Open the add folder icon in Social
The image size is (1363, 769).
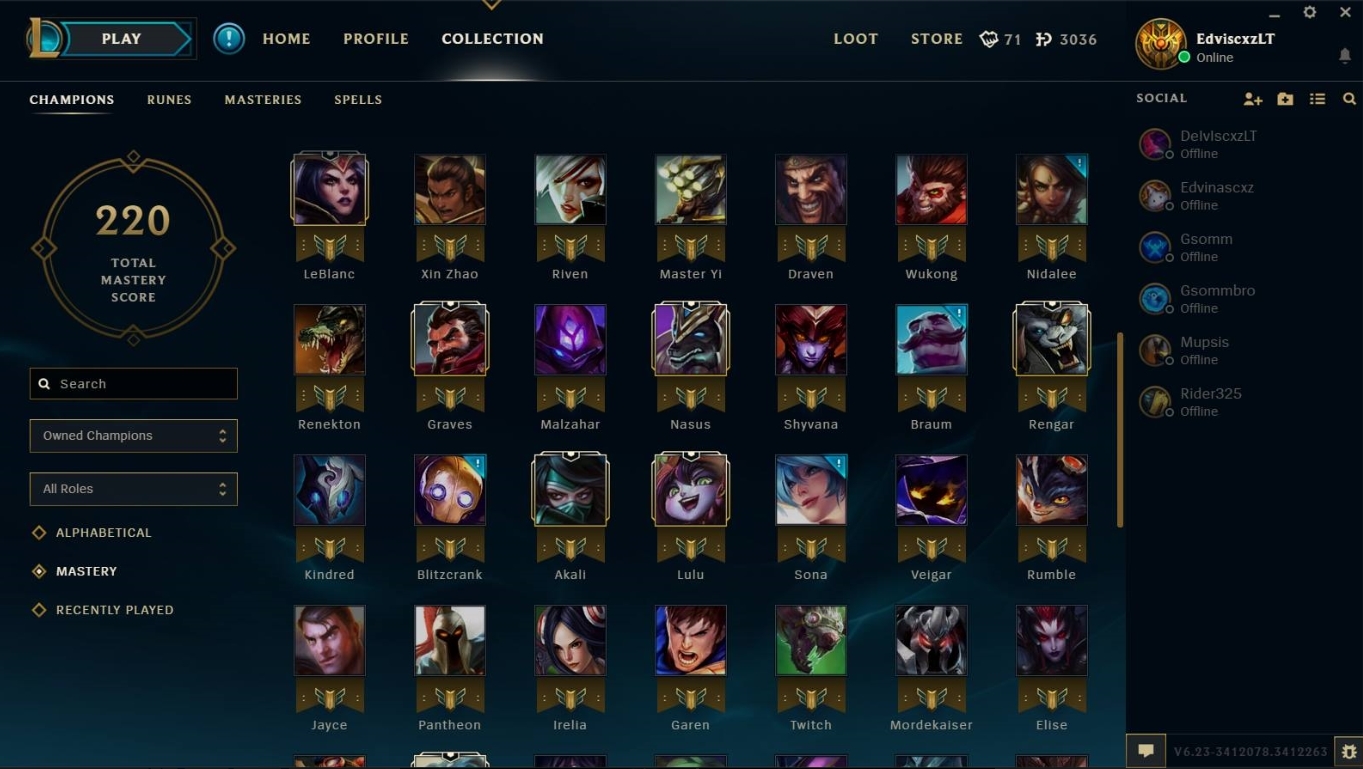pyautogui.click(x=1285, y=99)
